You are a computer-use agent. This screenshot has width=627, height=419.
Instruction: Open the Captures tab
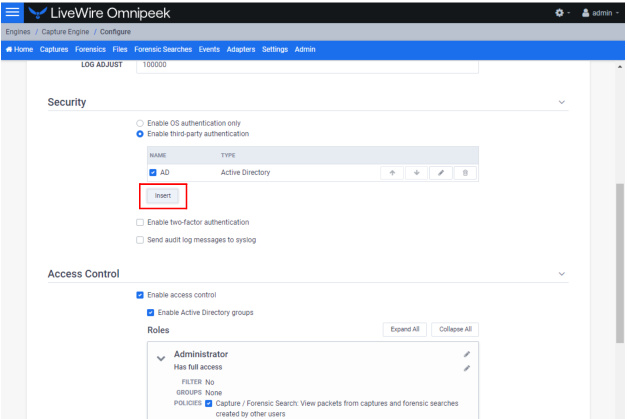click(54, 49)
